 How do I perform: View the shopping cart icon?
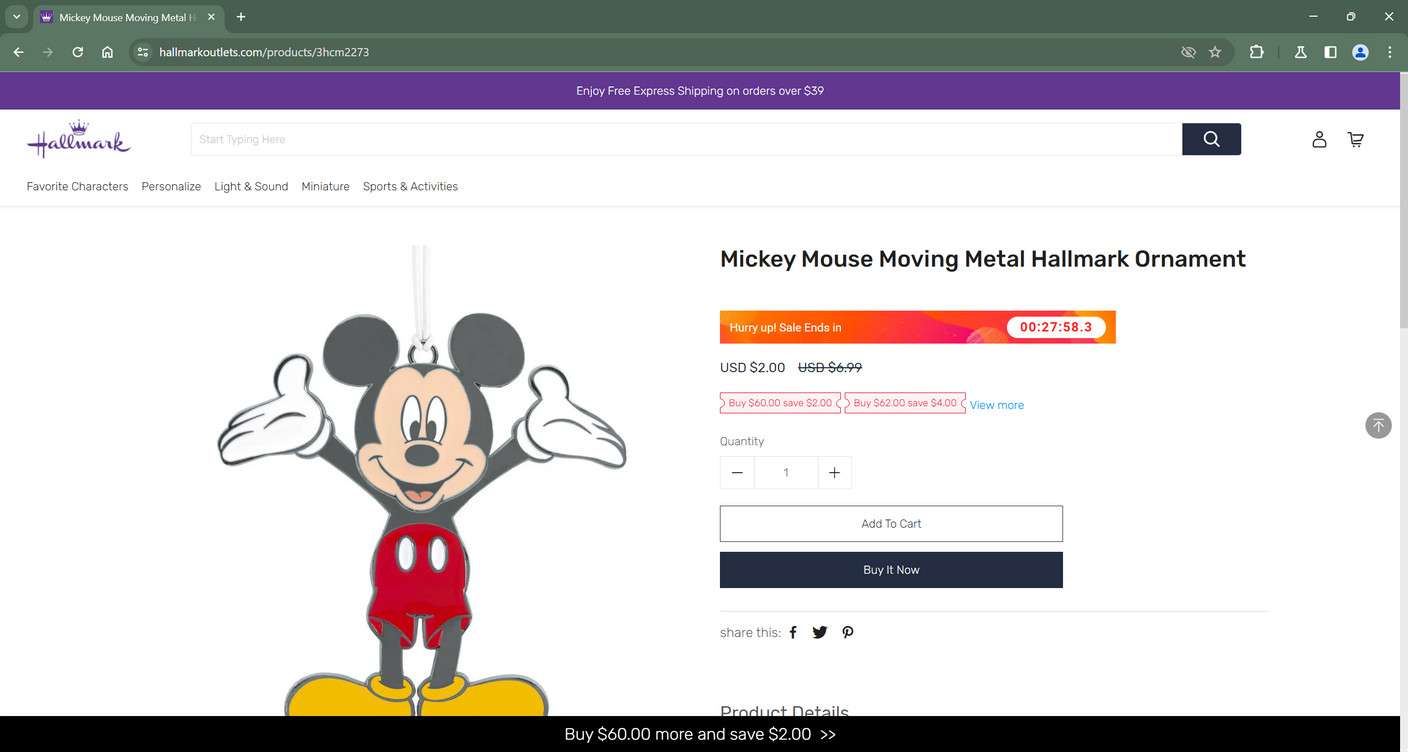[1355, 139]
